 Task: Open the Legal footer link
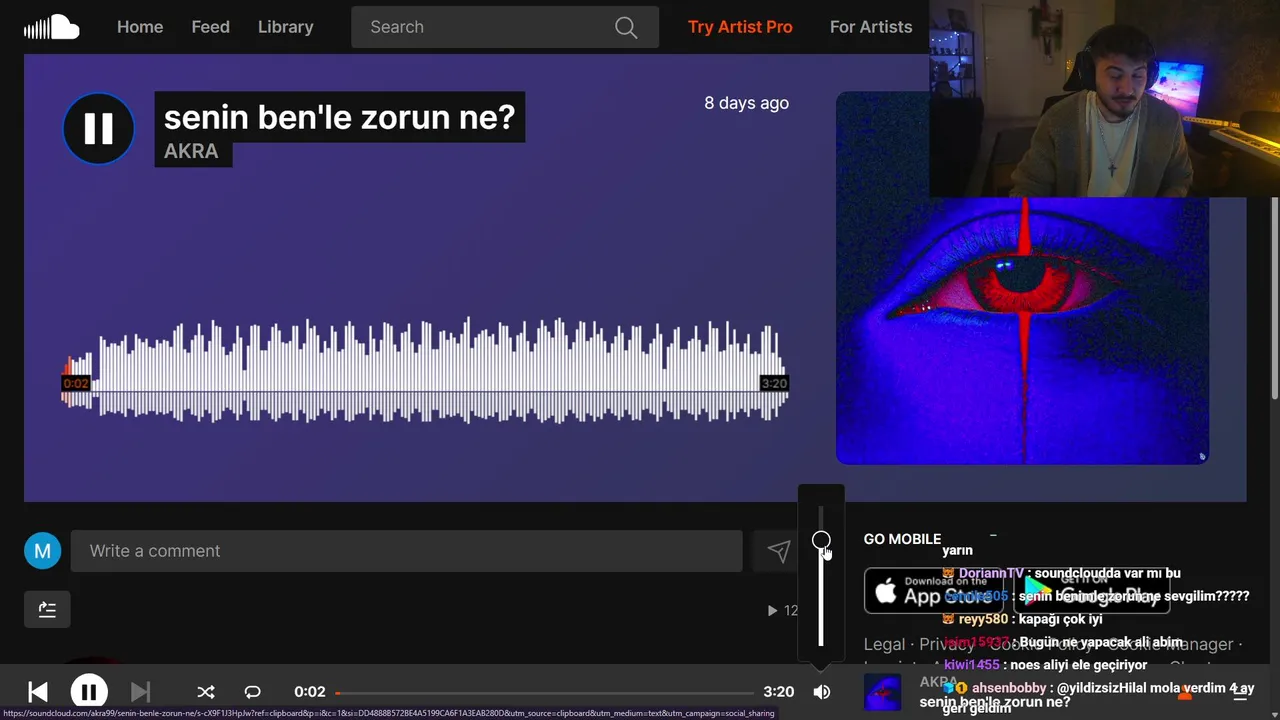click(x=884, y=645)
